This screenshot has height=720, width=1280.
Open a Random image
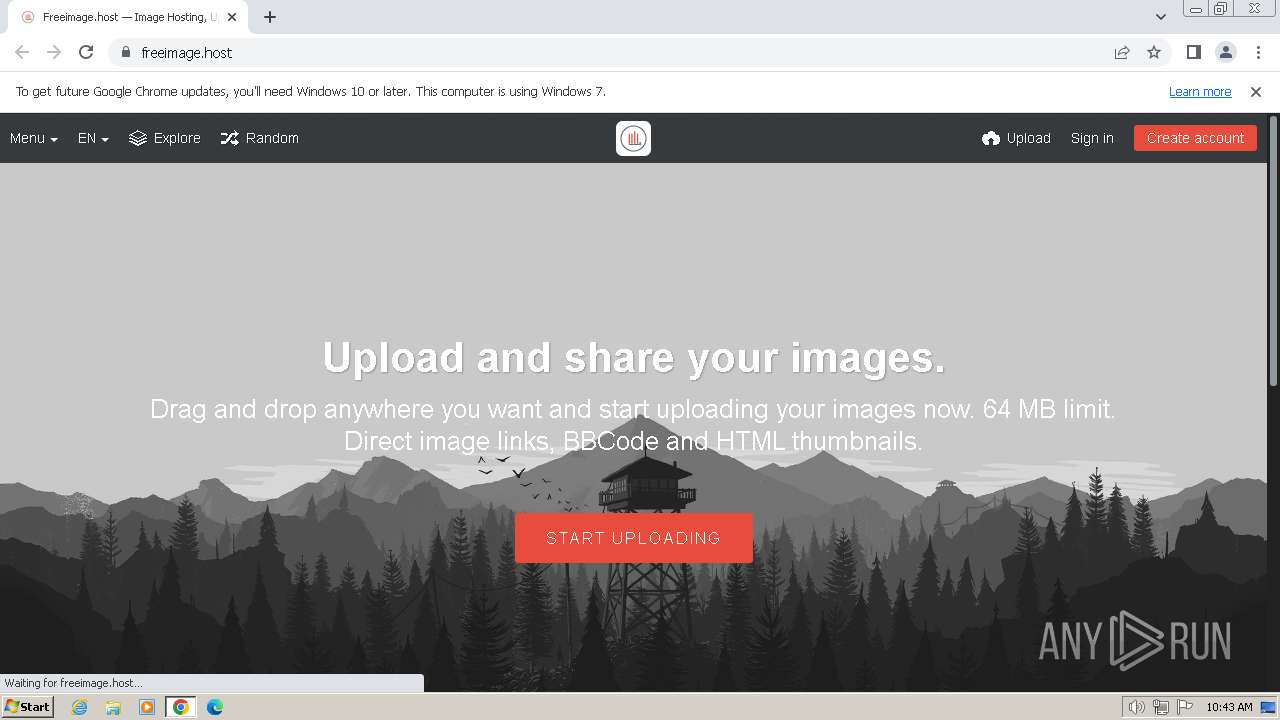260,138
